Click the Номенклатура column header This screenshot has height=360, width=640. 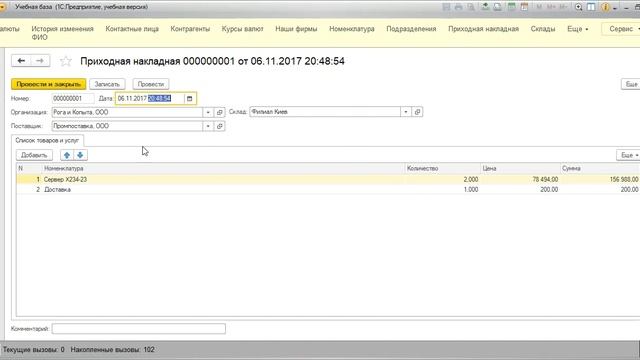tap(223, 168)
